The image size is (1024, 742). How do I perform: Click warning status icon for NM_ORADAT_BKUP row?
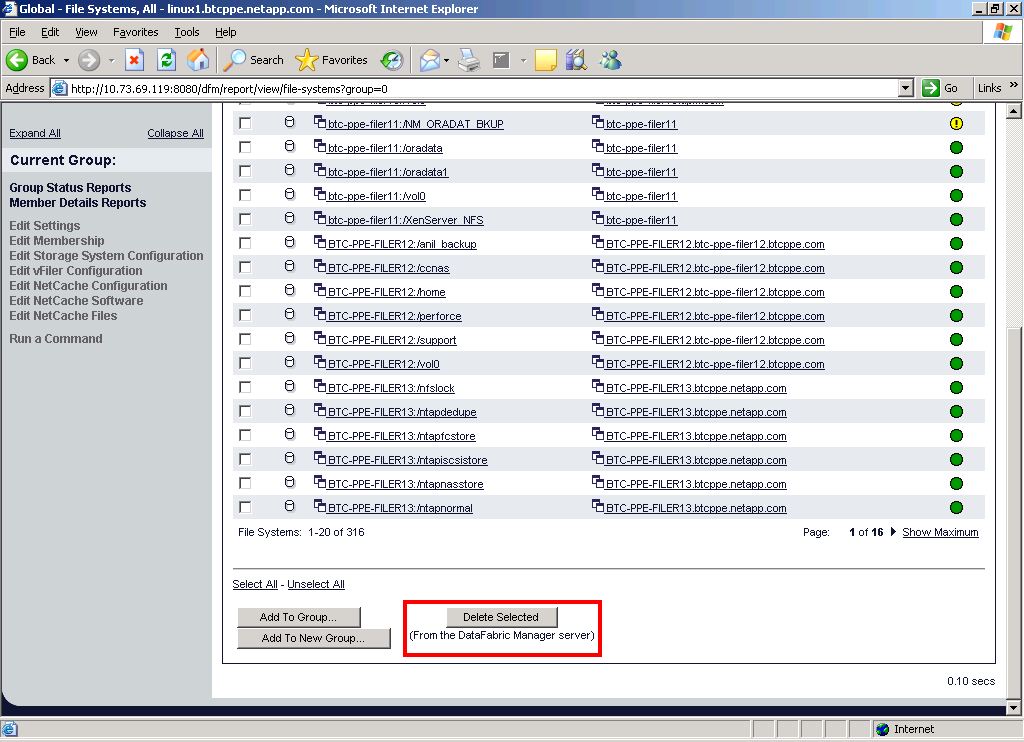click(x=956, y=123)
